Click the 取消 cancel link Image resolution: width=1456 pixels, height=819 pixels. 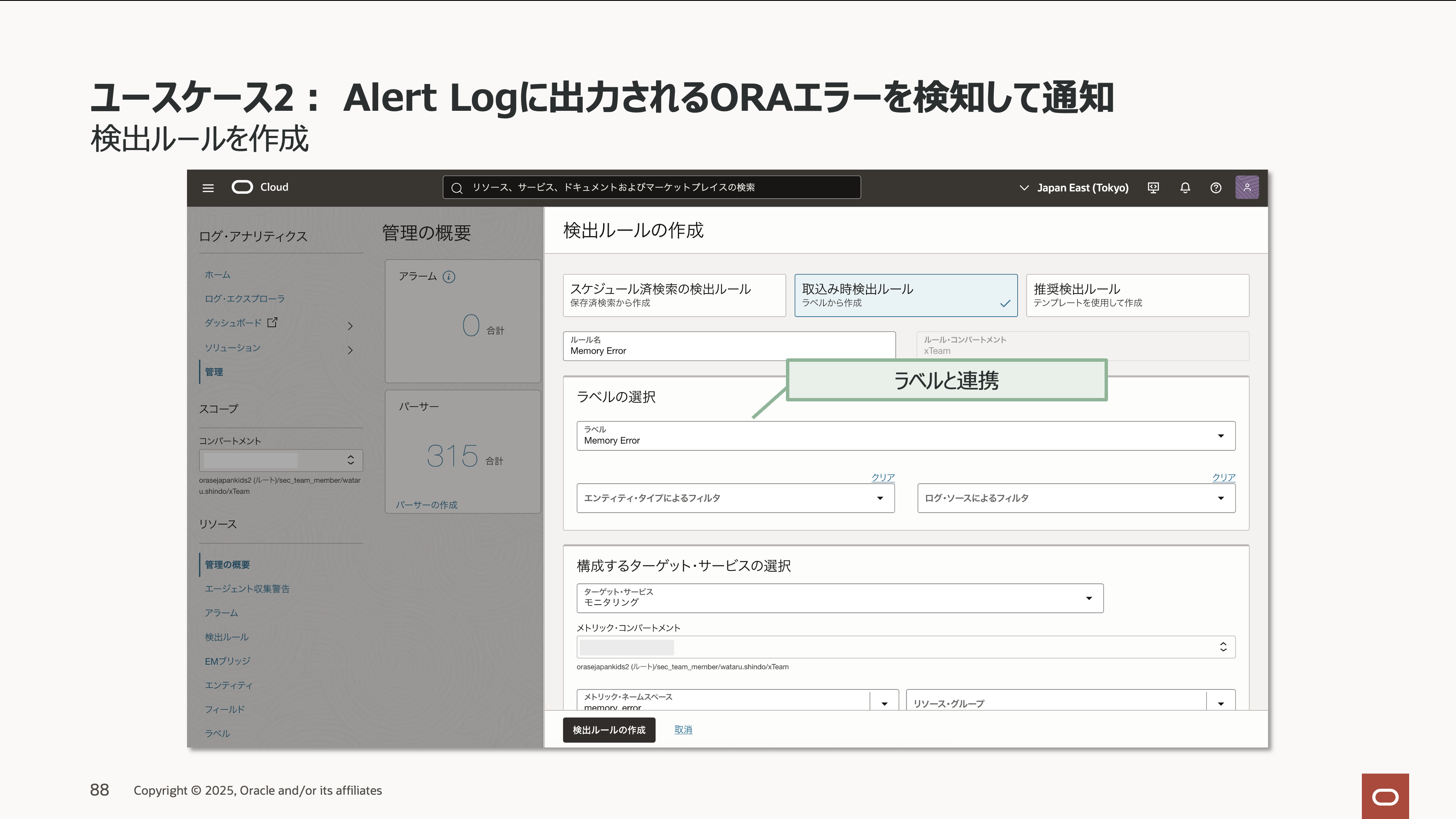coord(683,730)
